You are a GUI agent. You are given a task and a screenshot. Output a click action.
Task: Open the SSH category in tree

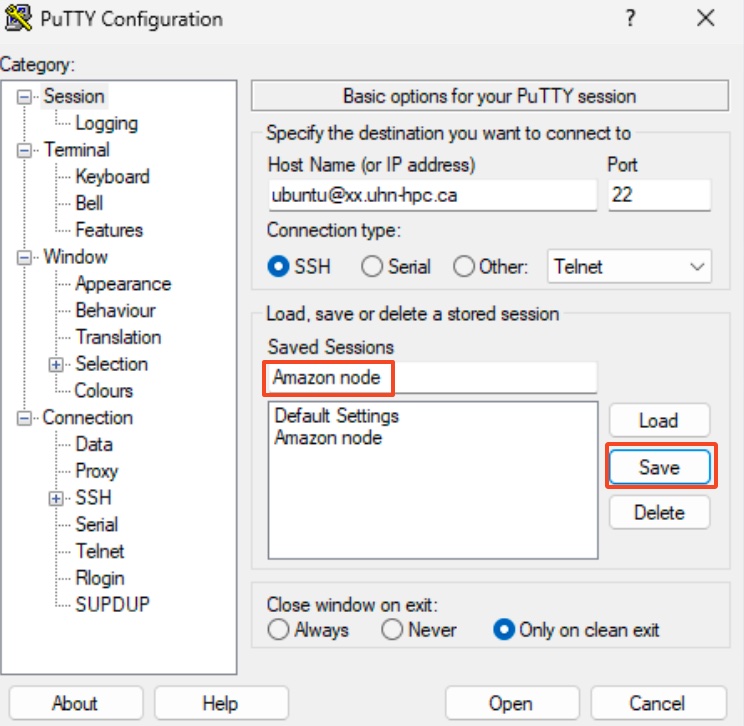[x=93, y=498]
